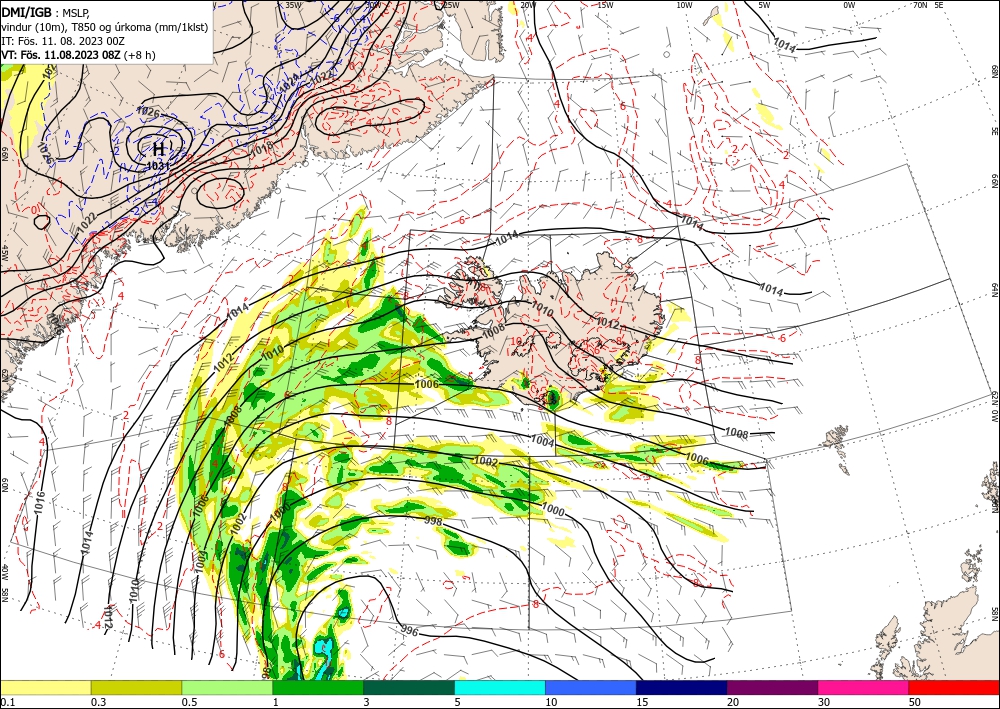Click the '1031' pressure value under H
Screen dimensions: 1000x709
pos(158,165)
